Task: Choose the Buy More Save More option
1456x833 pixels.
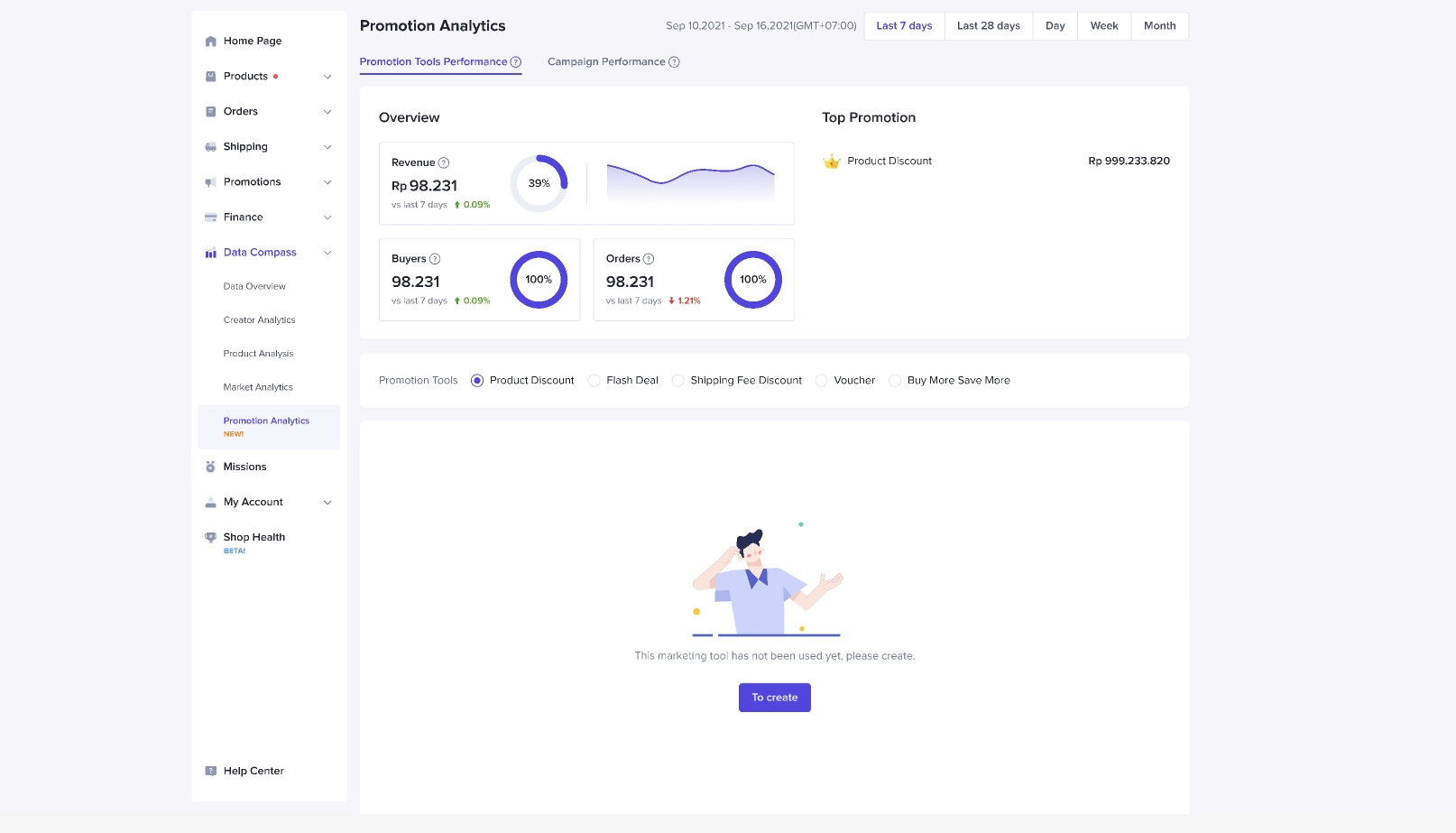Action: pyautogui.click(x=895, y=381)
